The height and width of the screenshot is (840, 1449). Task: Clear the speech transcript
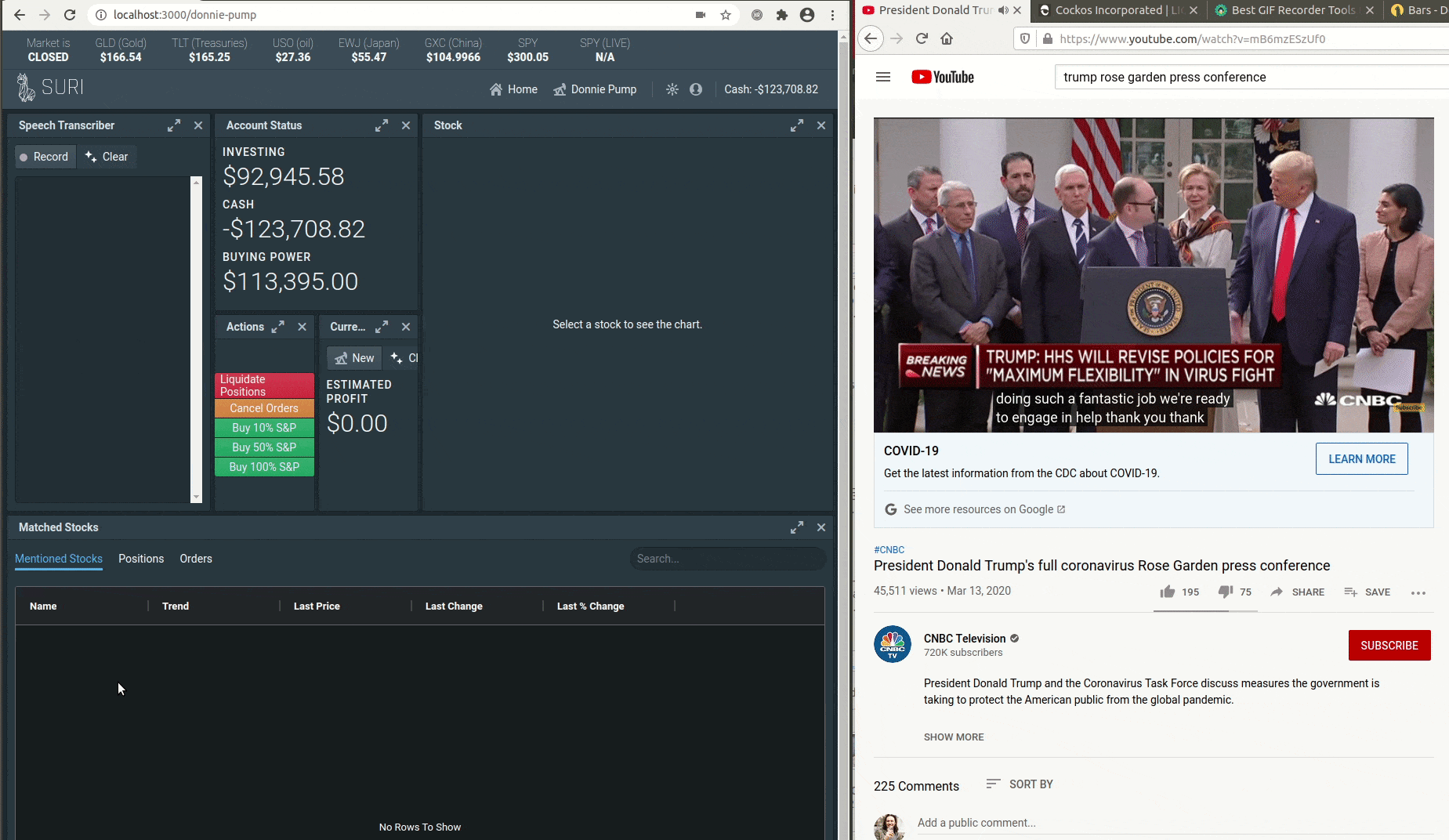(x=107, y=157)
